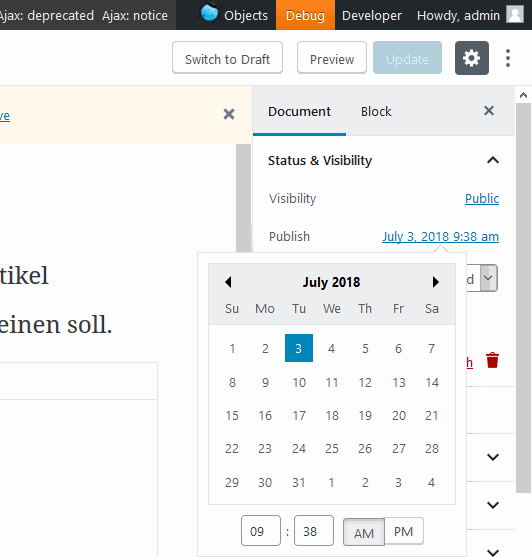Close the settings sidebar with X
The height and width of the screenshot is (557, 532).
[x=489, y=111]
